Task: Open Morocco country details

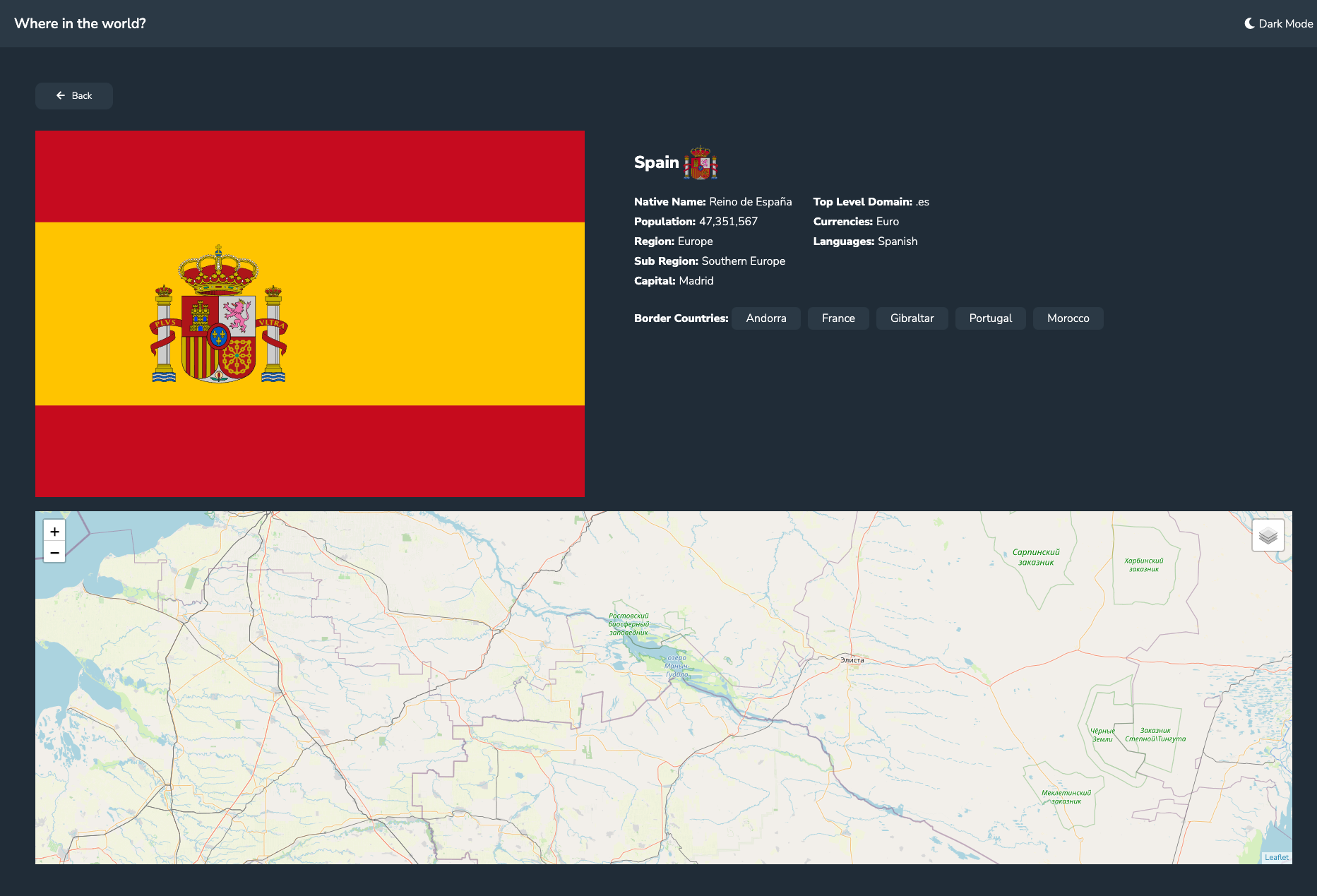Action: pos(1068,318)
